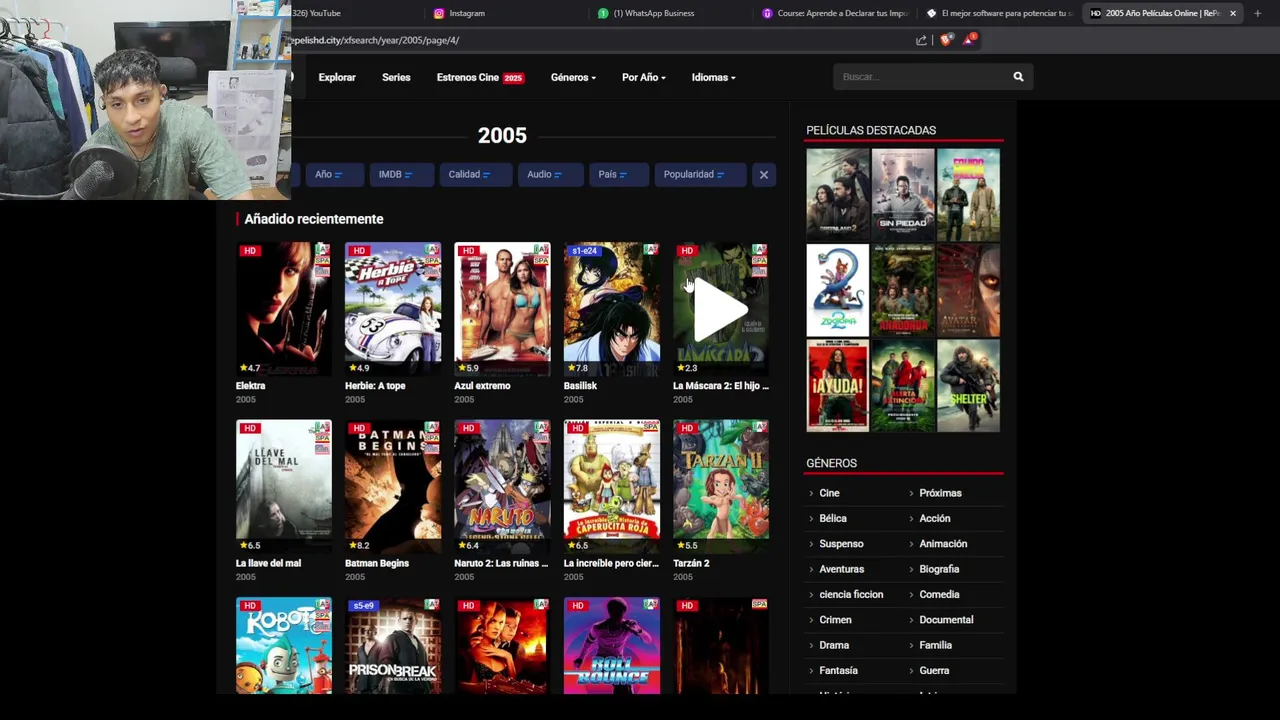The width and height of the screenshot is (1280, 720).
Task: Expand the Idiomas menu
Action: [x=713, y=77]
